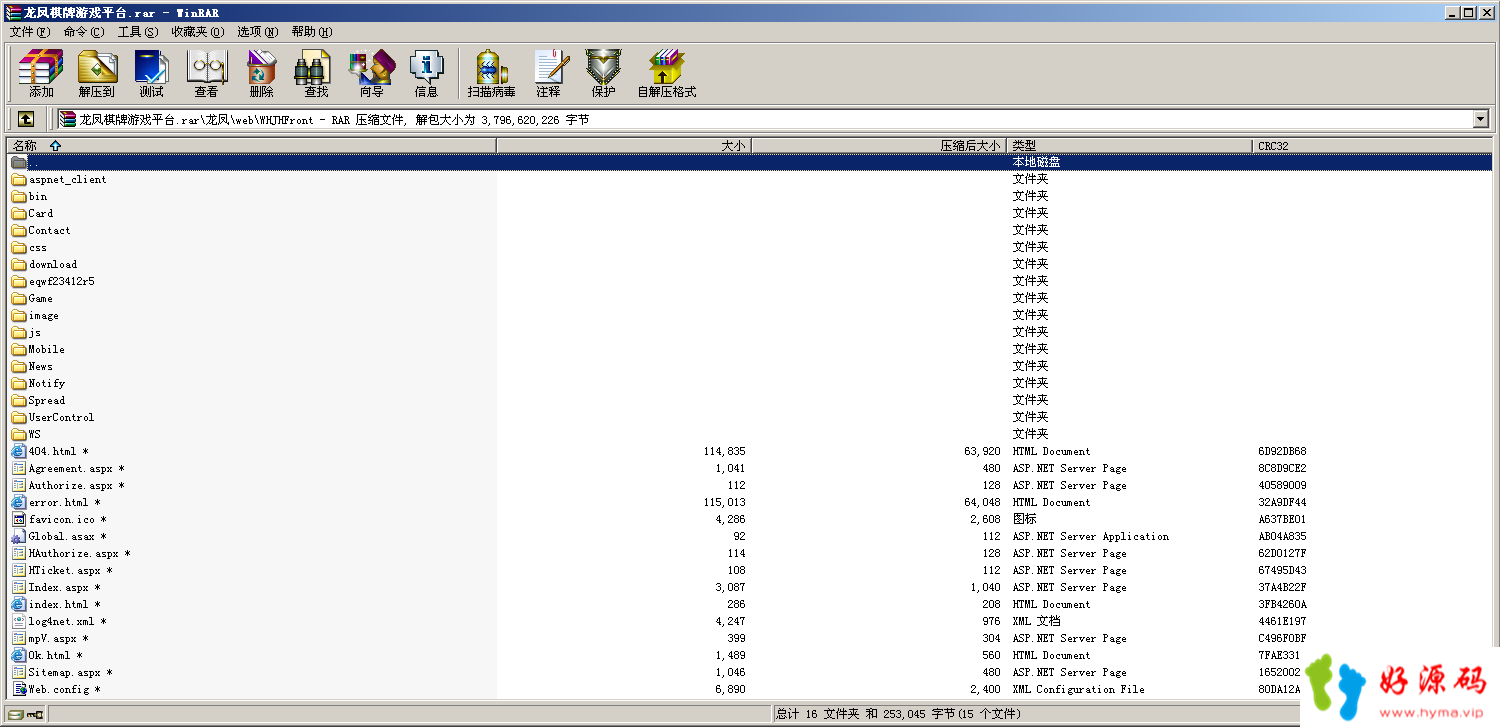The image size is (1500, 727).
Task: Click the disk icon in status bar
Action: click(16, 714)
